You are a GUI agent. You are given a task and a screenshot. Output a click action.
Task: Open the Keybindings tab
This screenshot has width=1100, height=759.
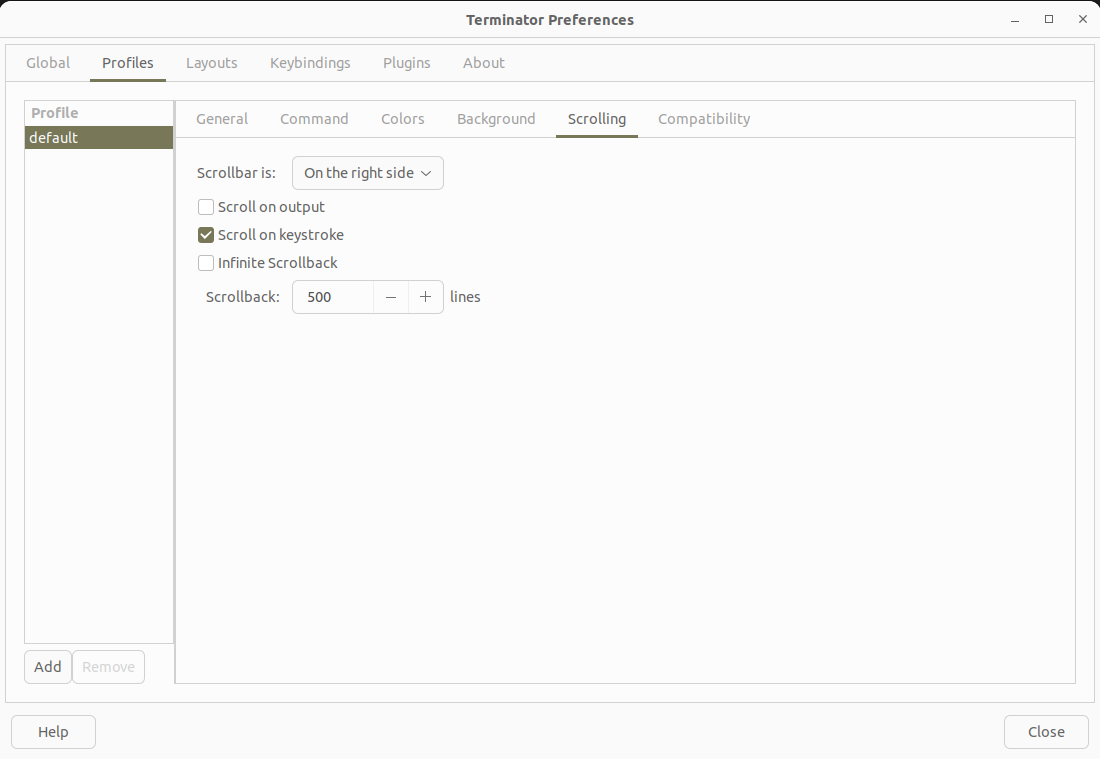point(310,63)
